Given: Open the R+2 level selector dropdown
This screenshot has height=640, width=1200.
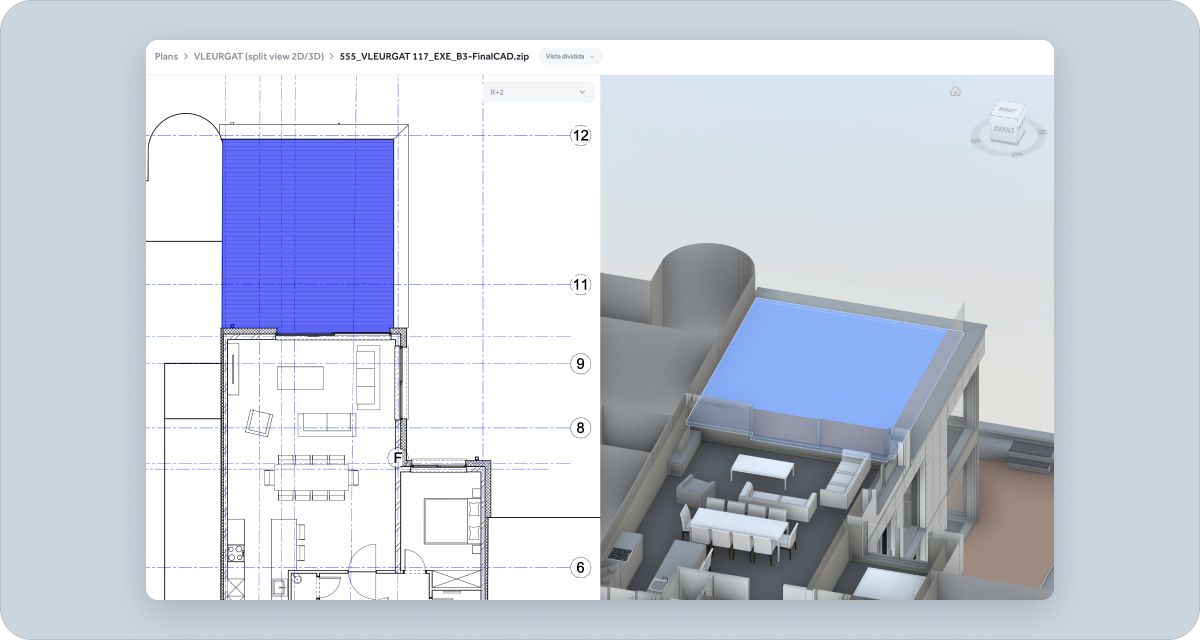Looking at the screenshot, I should [538, 92].
